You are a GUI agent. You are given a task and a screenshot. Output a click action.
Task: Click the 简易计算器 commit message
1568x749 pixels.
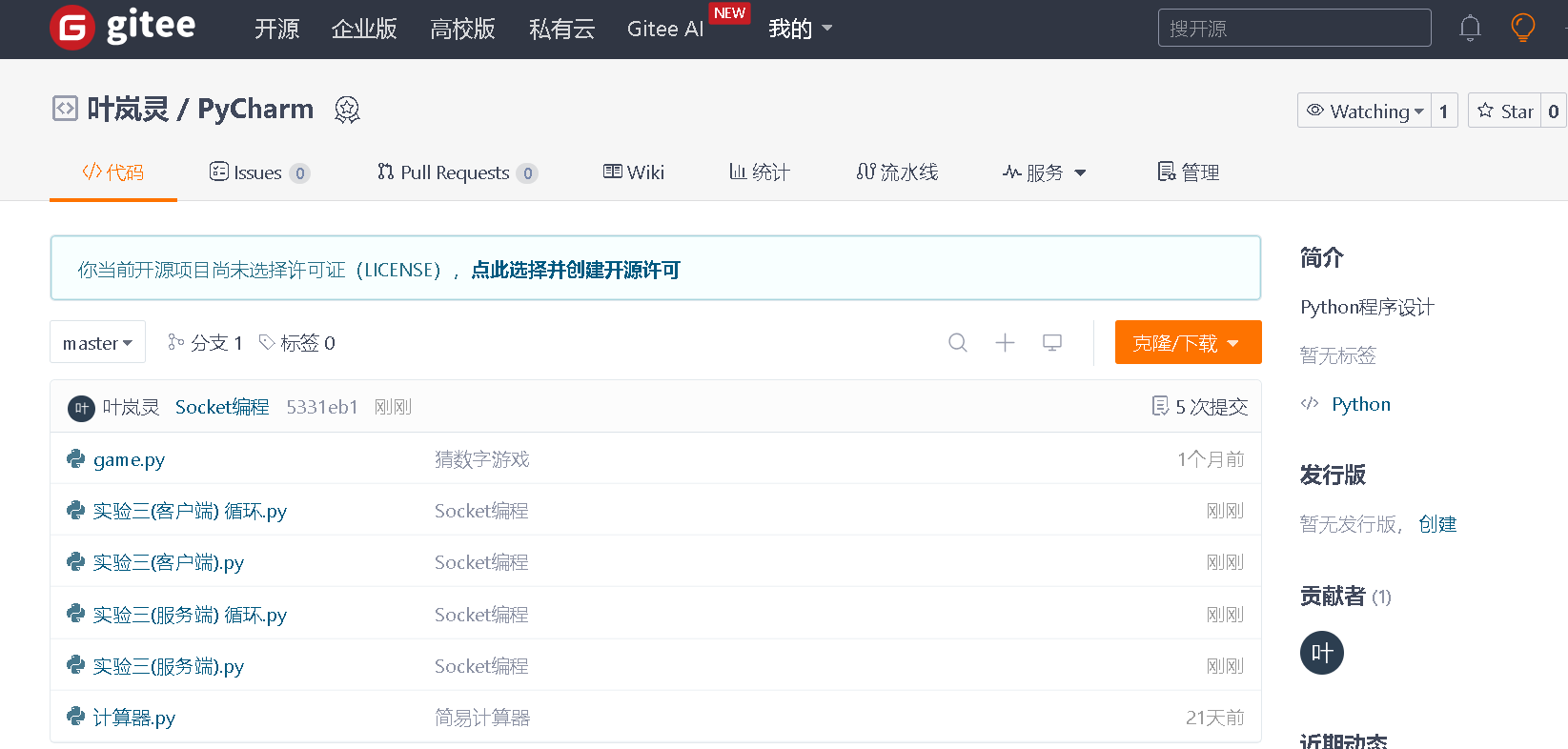click(x=482, y=718)
